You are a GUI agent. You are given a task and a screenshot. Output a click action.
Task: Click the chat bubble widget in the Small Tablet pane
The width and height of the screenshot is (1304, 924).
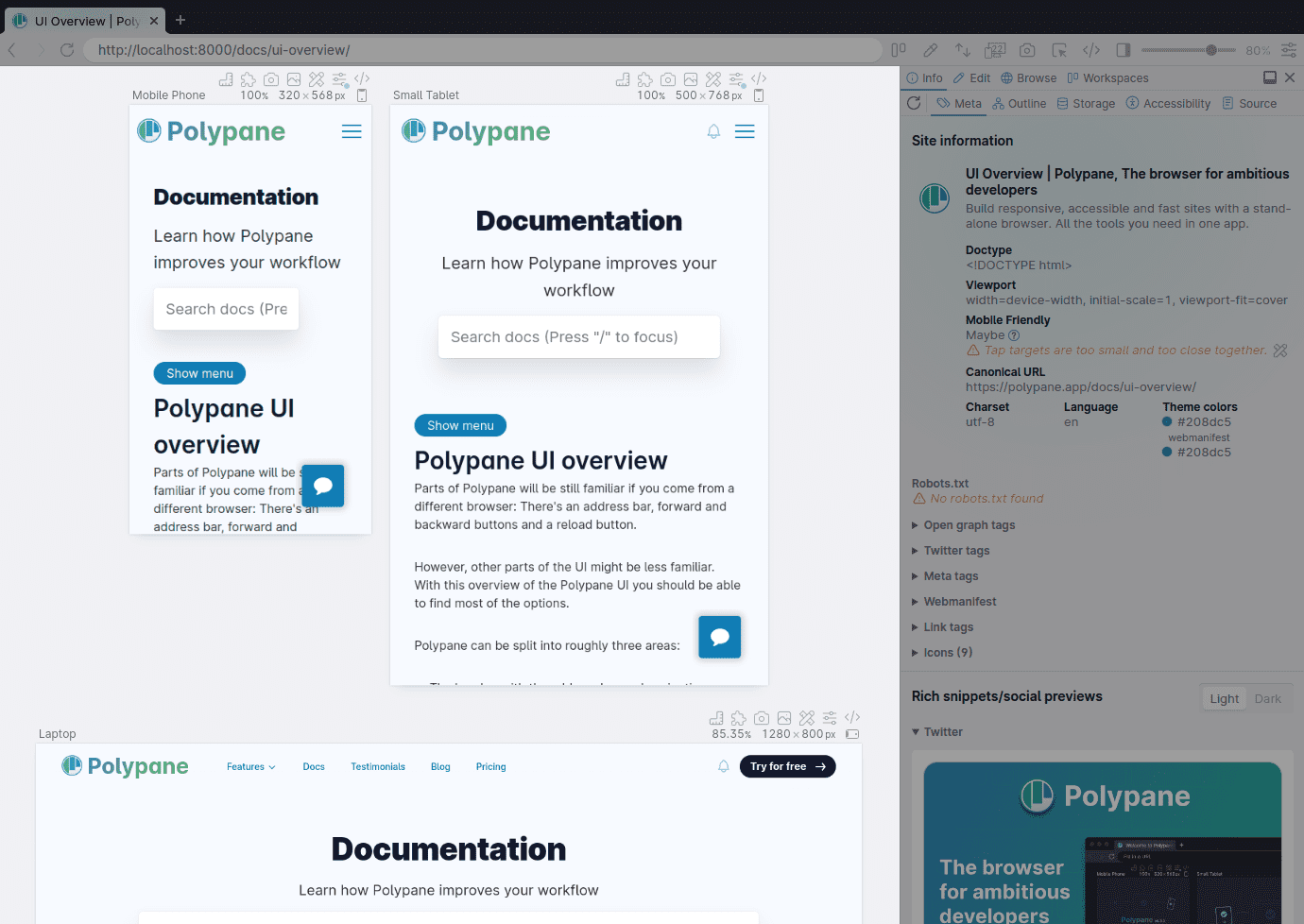[720, 637]
